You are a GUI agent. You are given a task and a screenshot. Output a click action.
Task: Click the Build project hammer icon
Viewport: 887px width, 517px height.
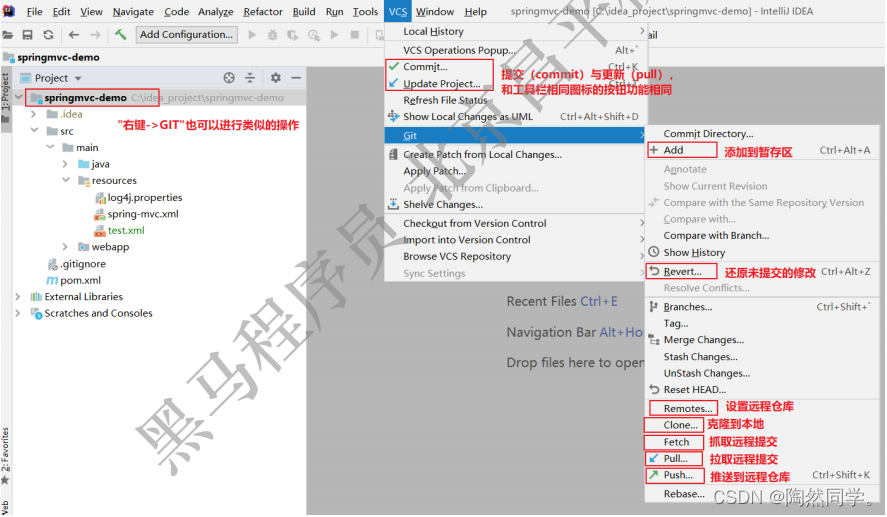tap(120, 35)
